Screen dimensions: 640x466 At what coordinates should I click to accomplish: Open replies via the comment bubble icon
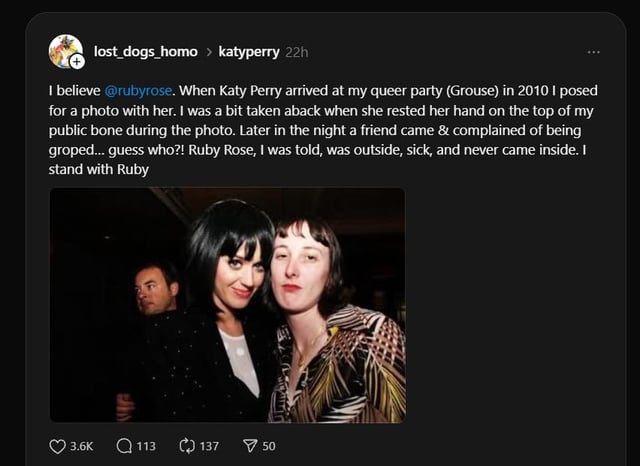point(122,446)
